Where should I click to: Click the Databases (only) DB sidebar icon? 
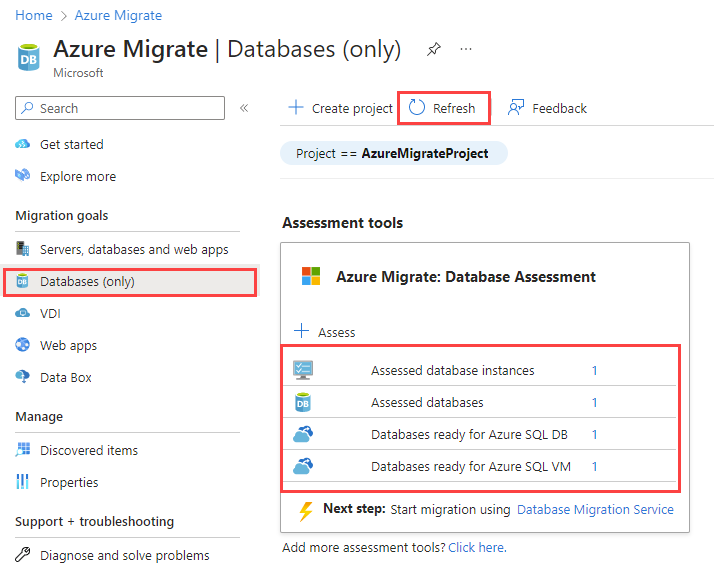pyautogui.click(x=22, y=281)
